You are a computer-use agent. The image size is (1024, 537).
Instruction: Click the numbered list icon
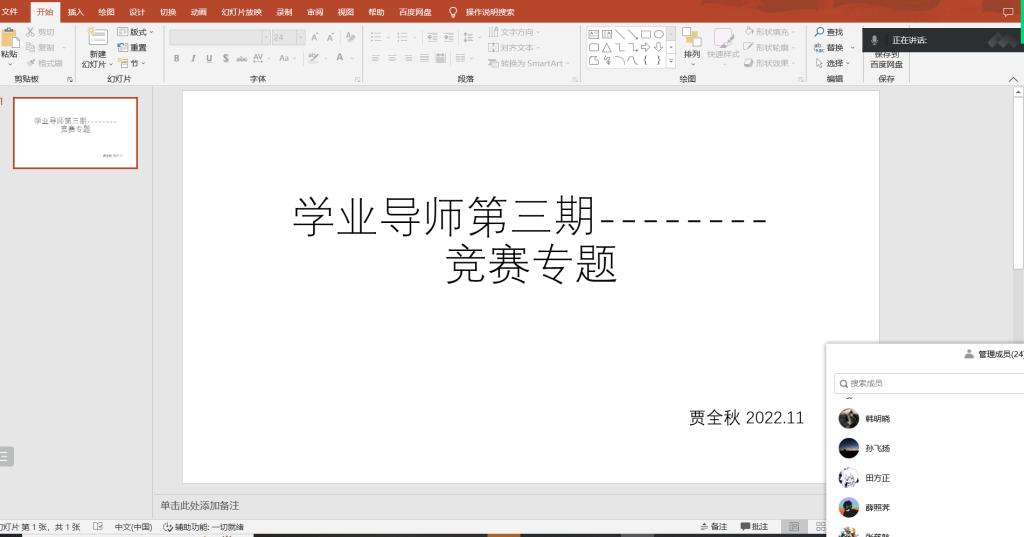coord(402,37)
